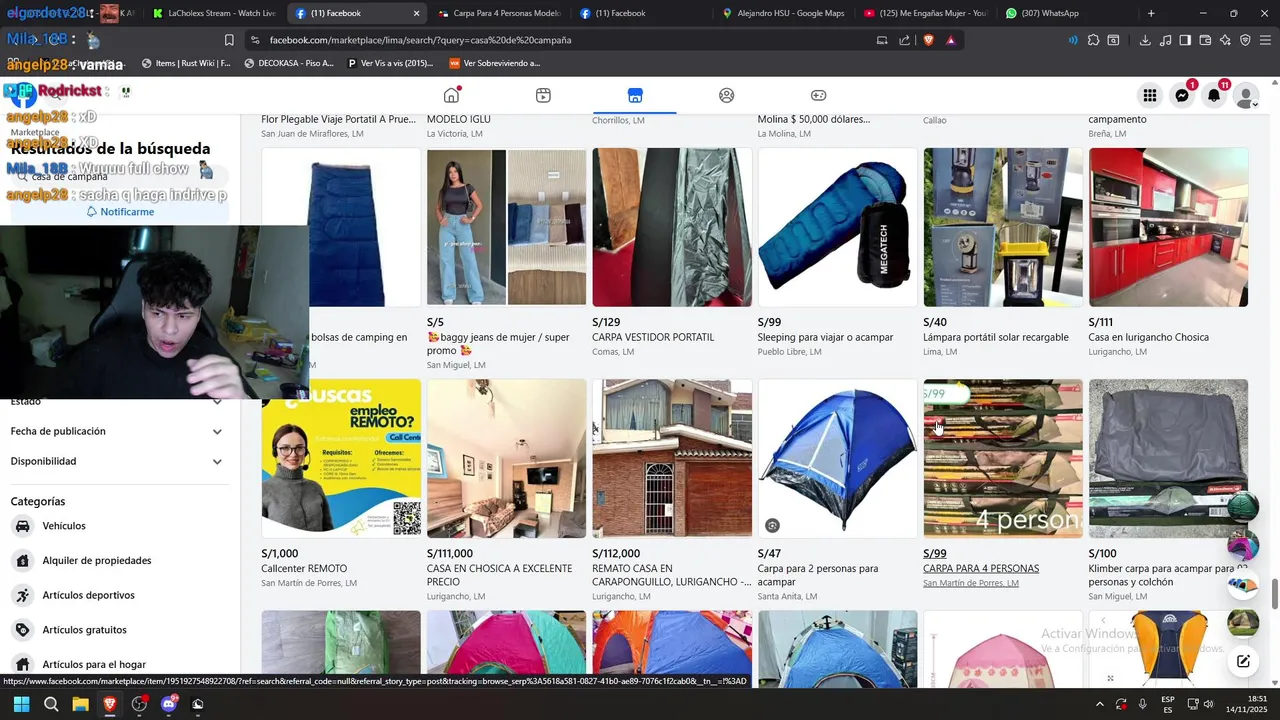This screenshot has width=1280, height=720.
Task: Toggle the browser sidebar panel icon
Action: coord(1185,40)
